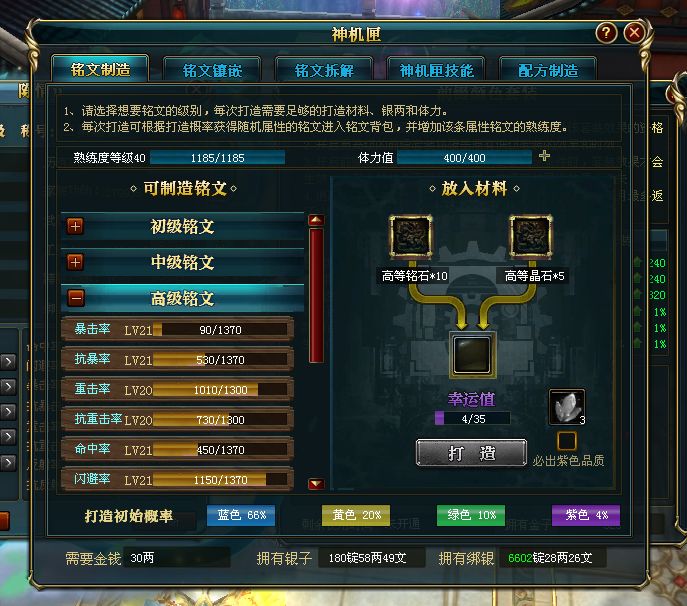Click the plus icon beside 体力值
This screenshot has width=687, height=606.
[545, 156]
